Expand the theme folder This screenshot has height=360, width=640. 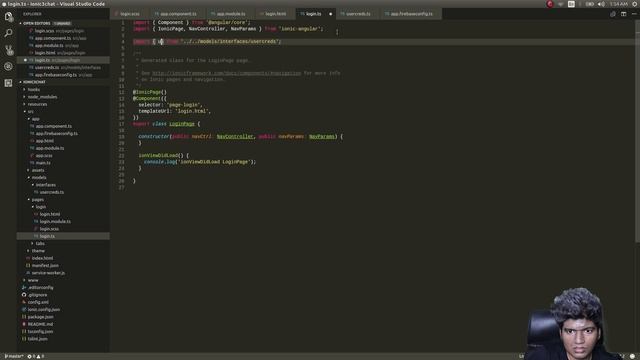[38, 251]
